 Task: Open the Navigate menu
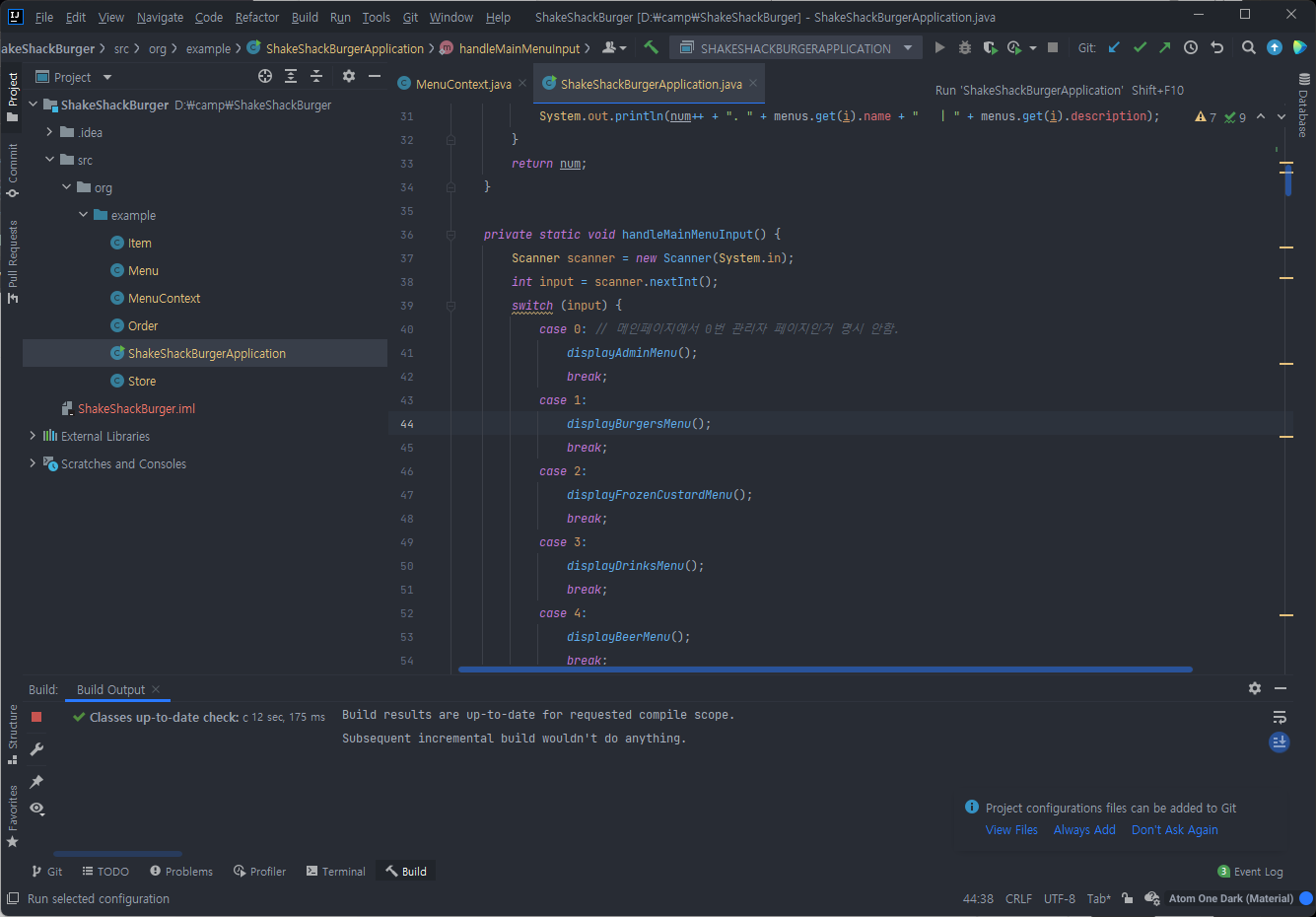[x=160, y=17]
